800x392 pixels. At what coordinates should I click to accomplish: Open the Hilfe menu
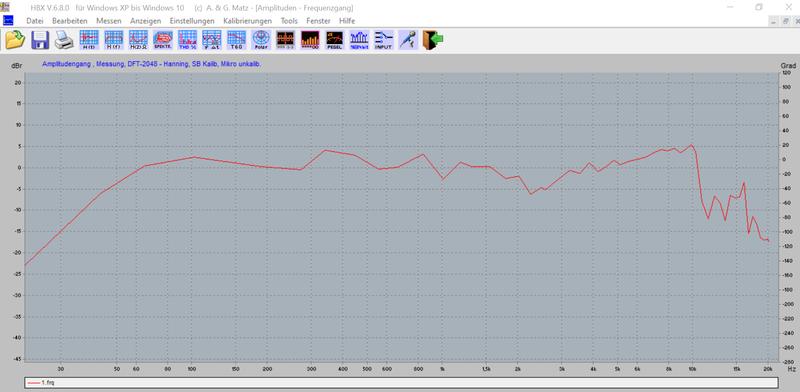click(x=347, y=21)
